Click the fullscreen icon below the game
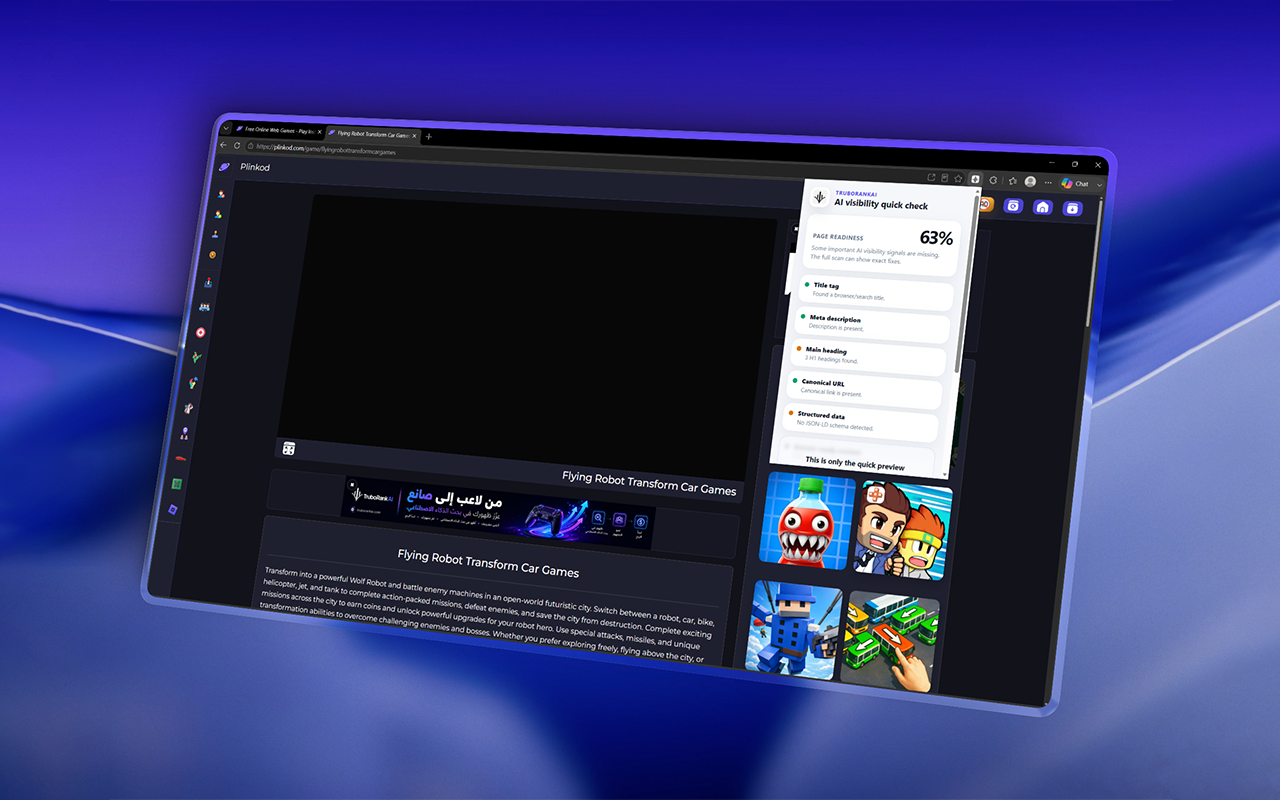Viewport: 1280px width, 800px height. (288, 449)
